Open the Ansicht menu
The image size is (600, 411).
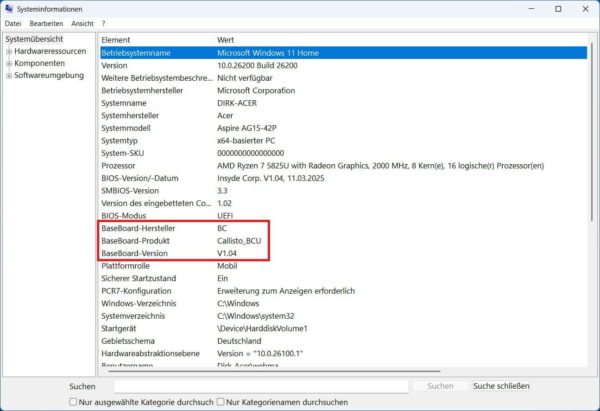pyautogui.click(x=82, y=23)
